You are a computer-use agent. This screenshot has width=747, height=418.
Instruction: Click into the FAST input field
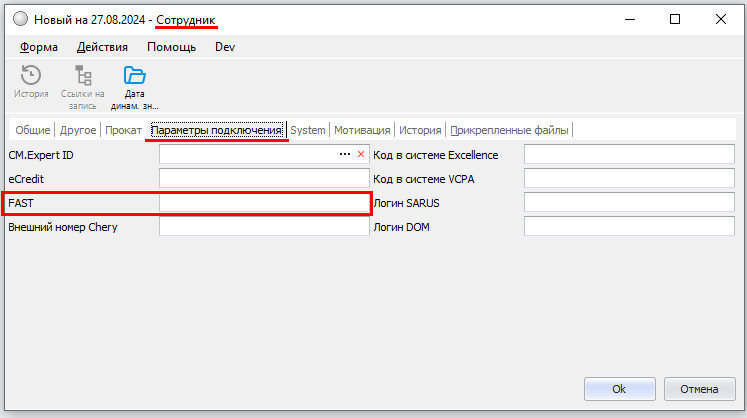pyautogui.click(x=264, y=203)
